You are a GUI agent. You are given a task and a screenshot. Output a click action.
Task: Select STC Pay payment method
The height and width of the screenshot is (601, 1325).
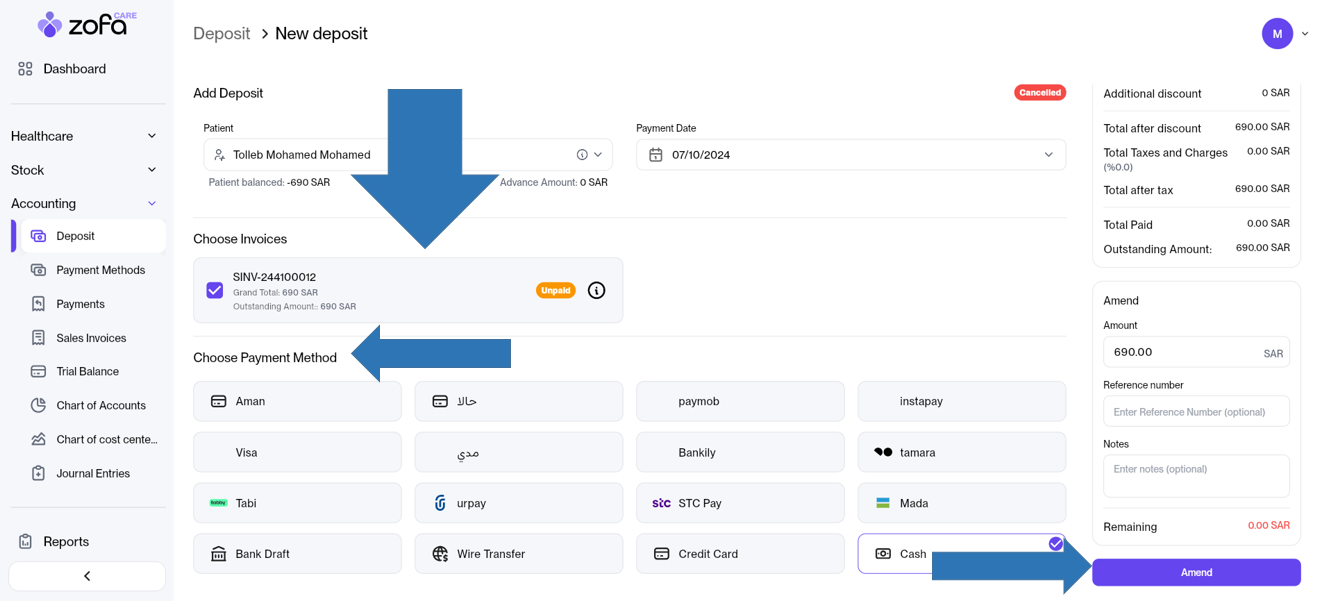(739, 503)
